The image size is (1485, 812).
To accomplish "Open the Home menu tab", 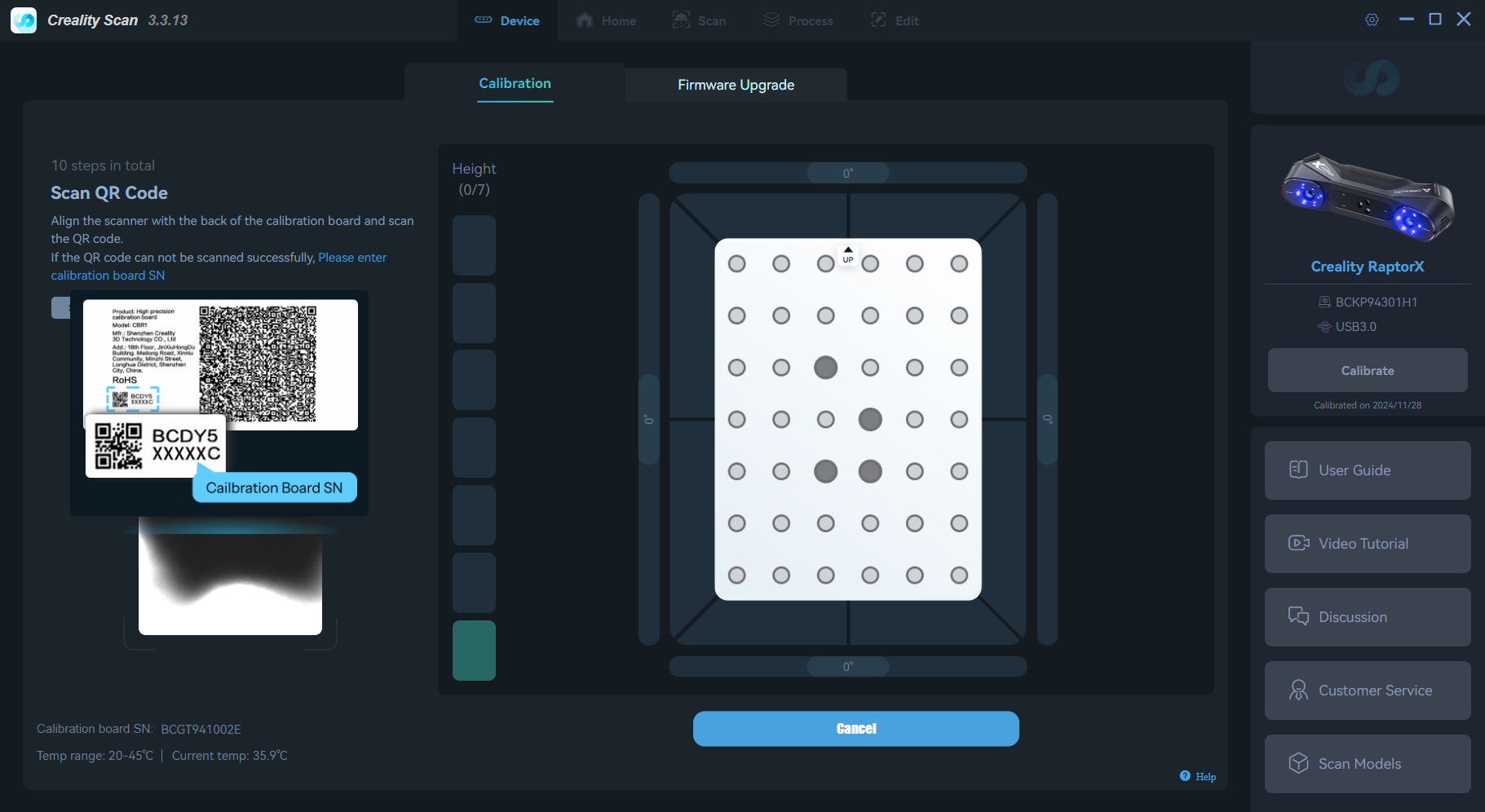I will (x=607, y=20).
